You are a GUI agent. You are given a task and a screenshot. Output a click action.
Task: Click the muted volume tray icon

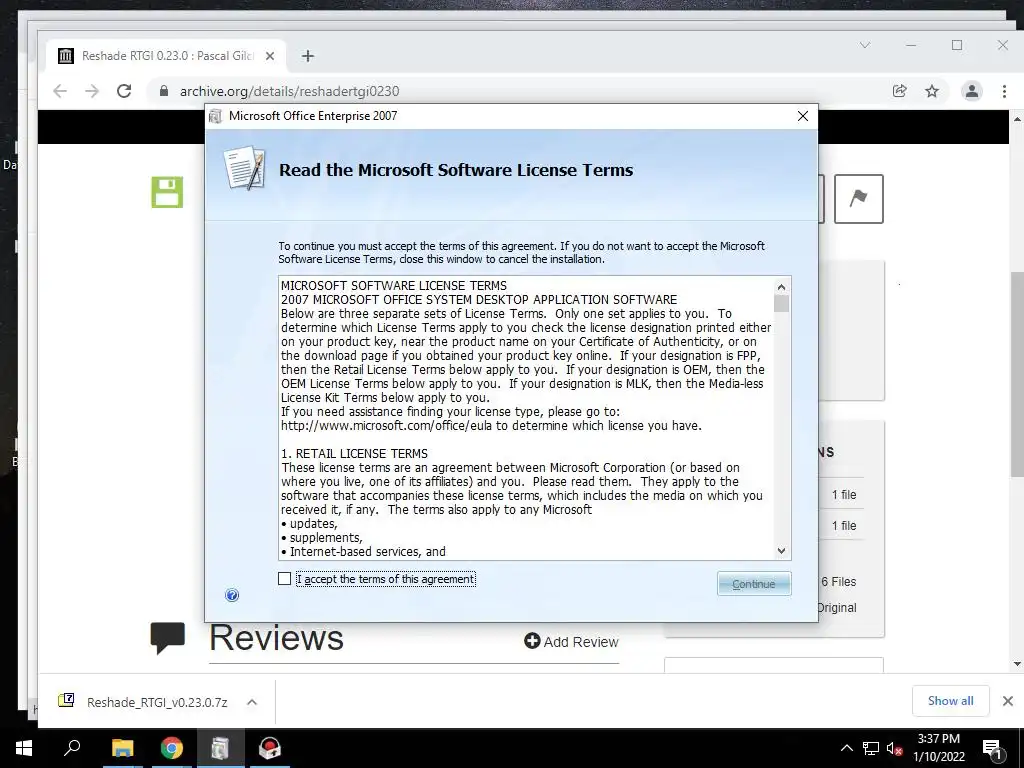(x=894, y=748)
